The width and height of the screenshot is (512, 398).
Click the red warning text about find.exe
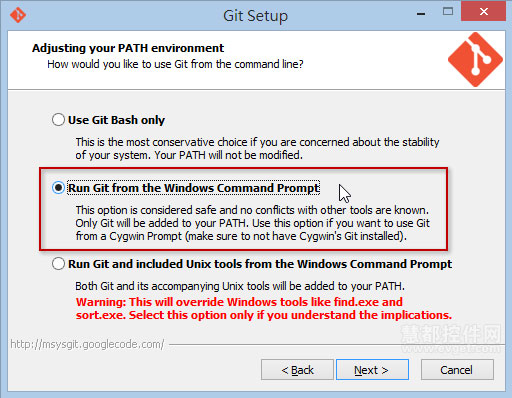264,308
